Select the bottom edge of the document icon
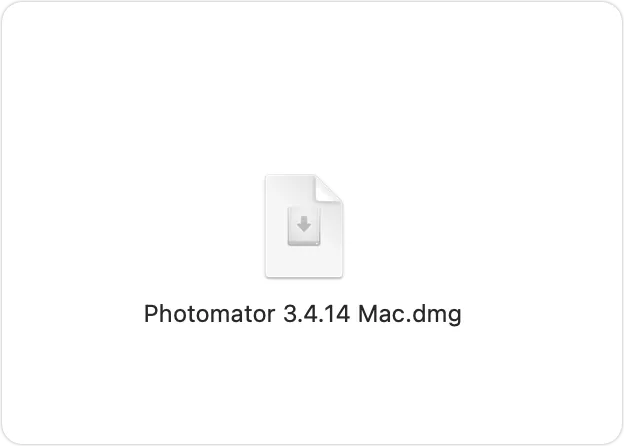 pos(304,275)
